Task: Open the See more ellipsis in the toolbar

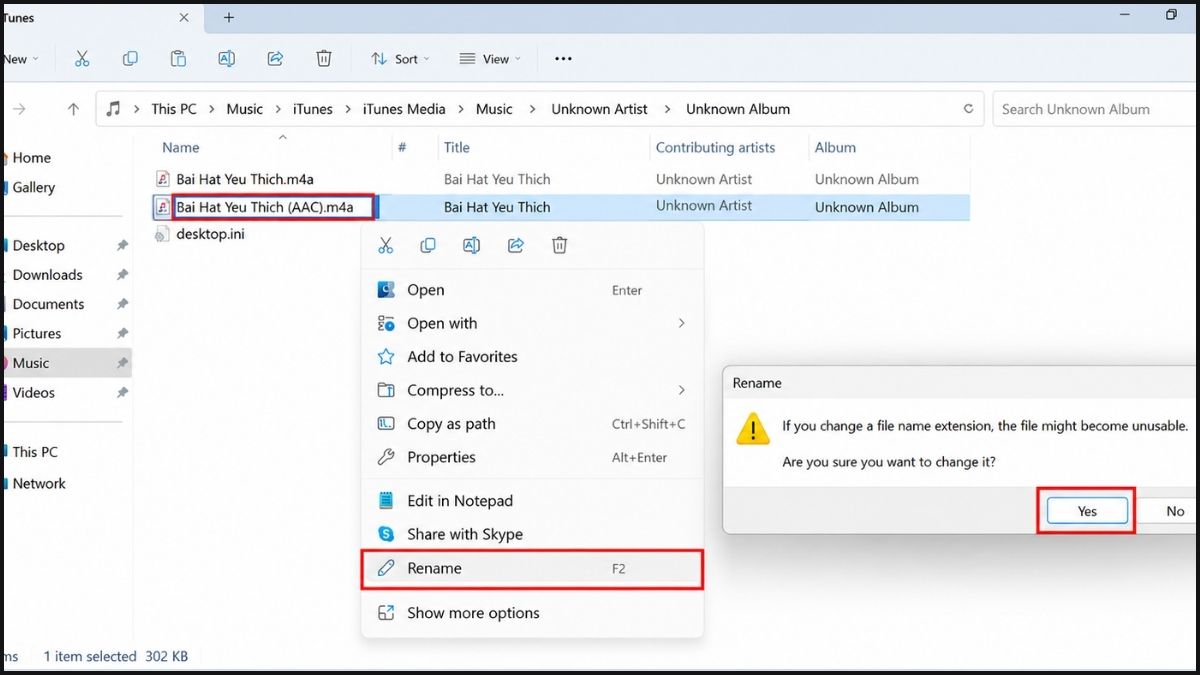Action: click(563, 59)
